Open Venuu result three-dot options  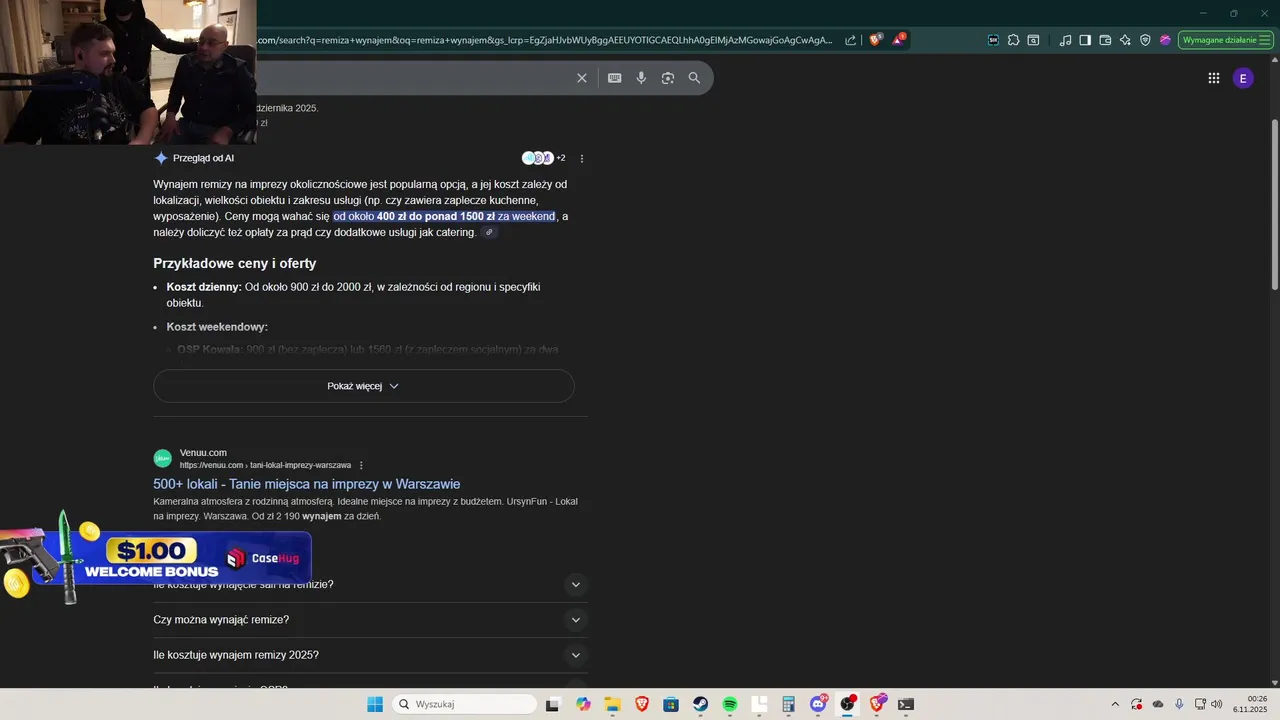pos(361,465)
